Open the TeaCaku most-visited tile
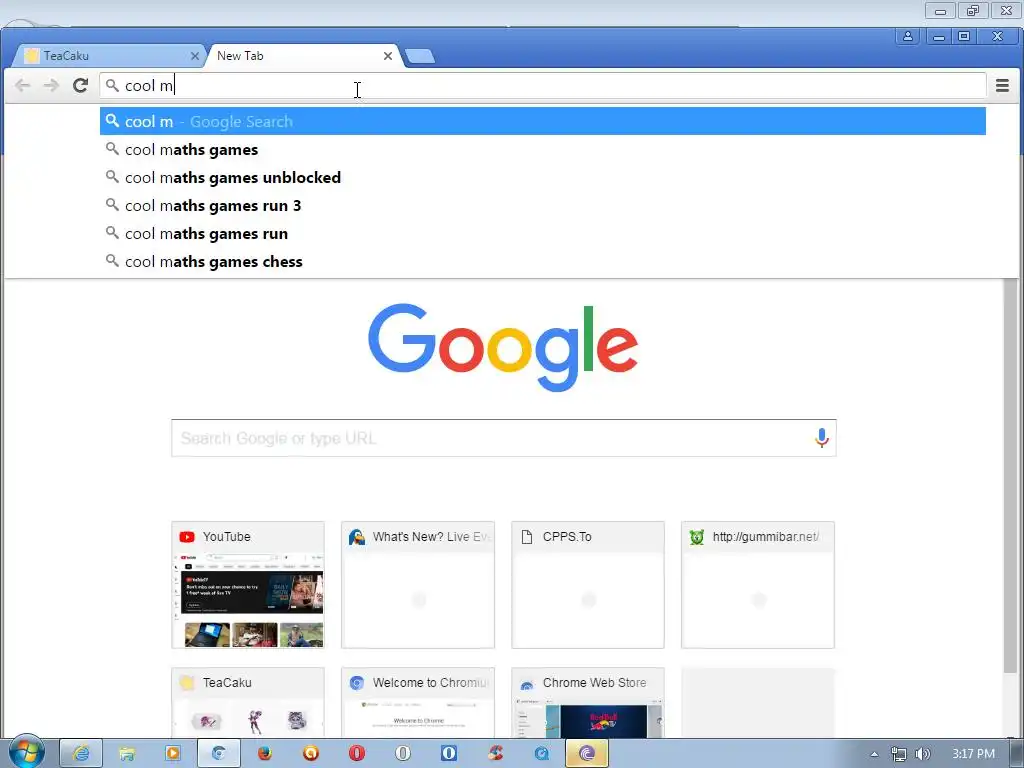Viewport: 1024px width, 768px height. (248, 703)
